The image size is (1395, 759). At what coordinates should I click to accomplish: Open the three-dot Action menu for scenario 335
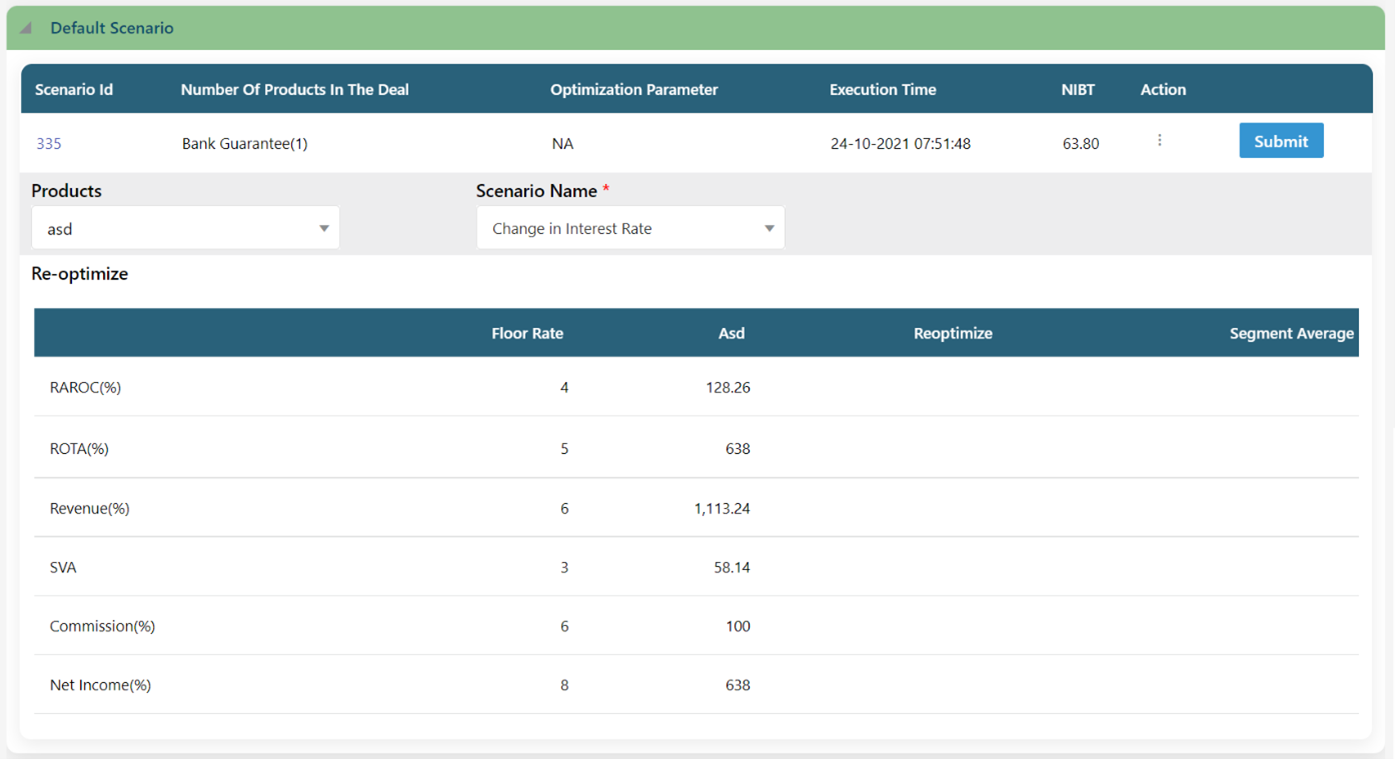(1159, 141)
